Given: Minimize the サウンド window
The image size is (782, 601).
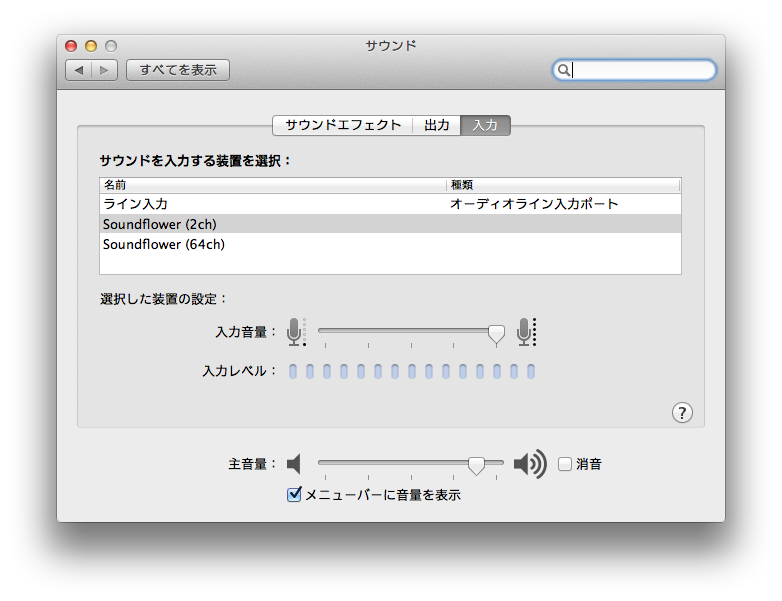Looking at the screenshot, I should [91, 46].
